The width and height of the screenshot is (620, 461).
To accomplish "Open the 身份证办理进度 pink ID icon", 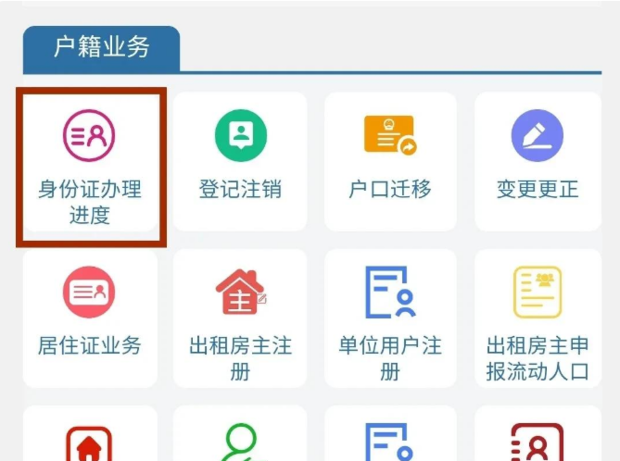I will coord(89,135).
